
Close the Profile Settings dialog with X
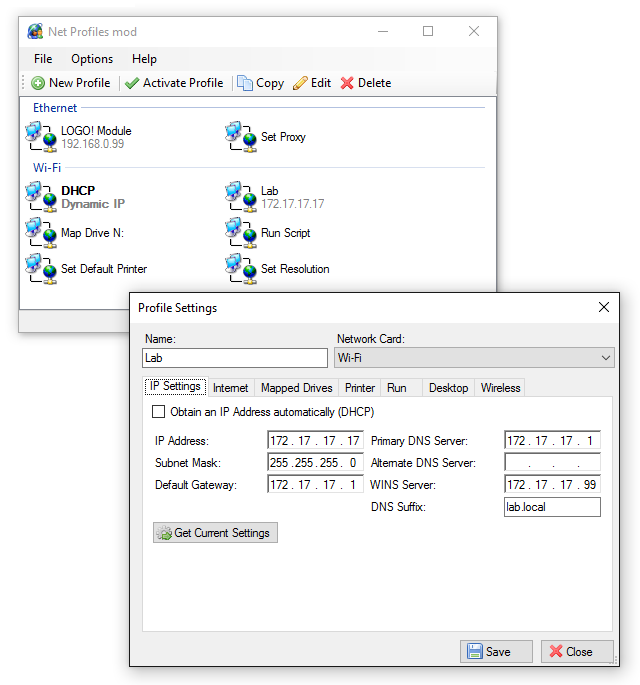click(x=604, y=307)
